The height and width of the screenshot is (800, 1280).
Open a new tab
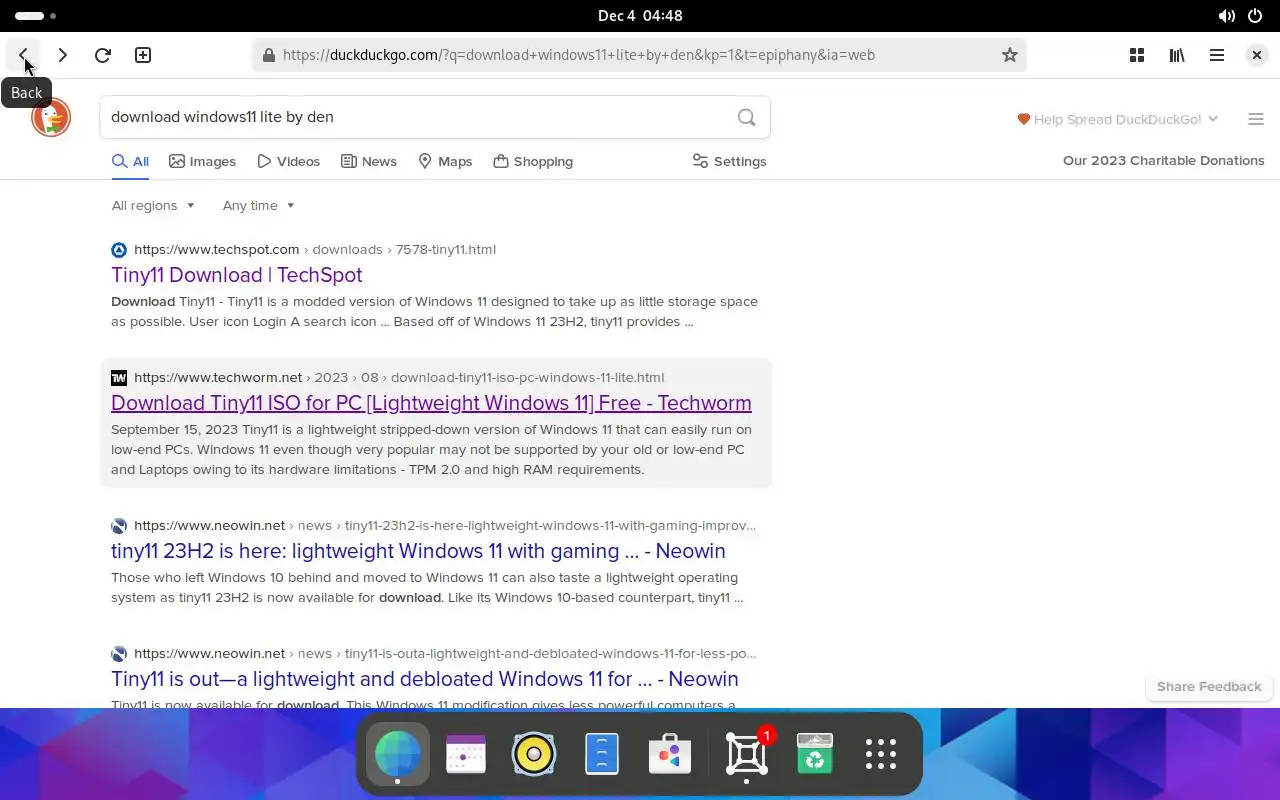click(143, 55)
